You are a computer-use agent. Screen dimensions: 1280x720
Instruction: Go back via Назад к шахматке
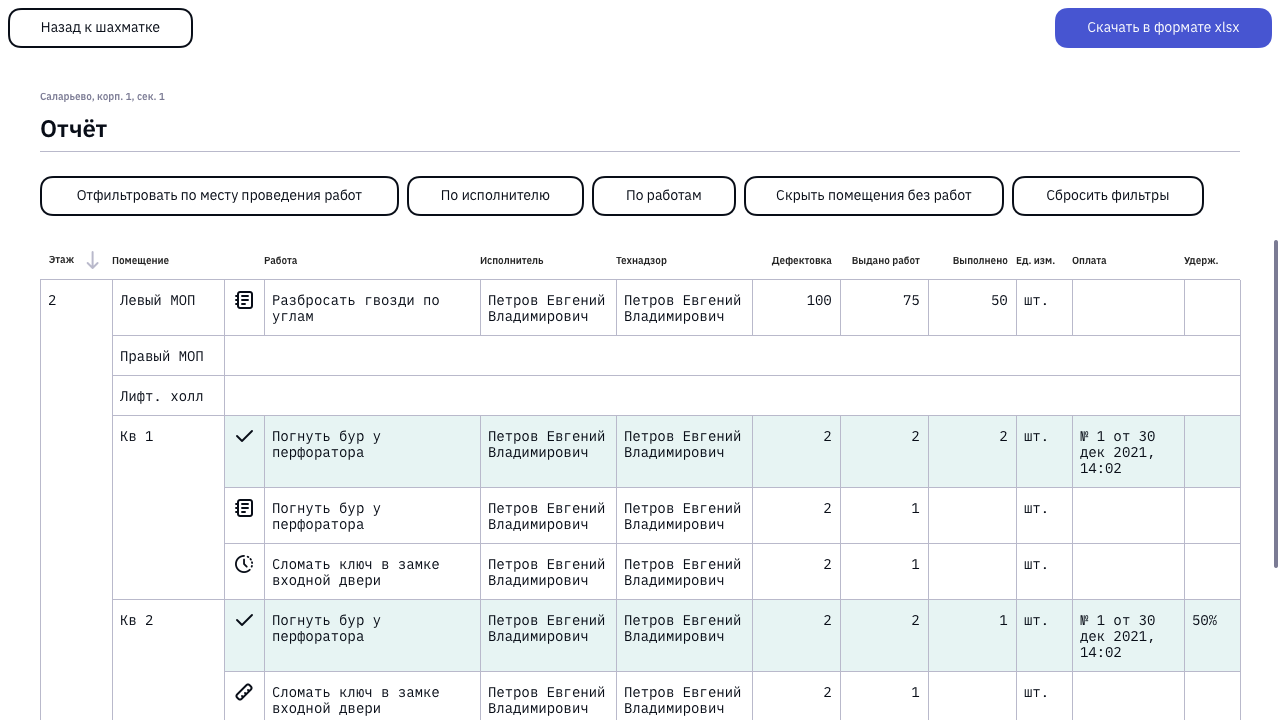coord(100,28)
